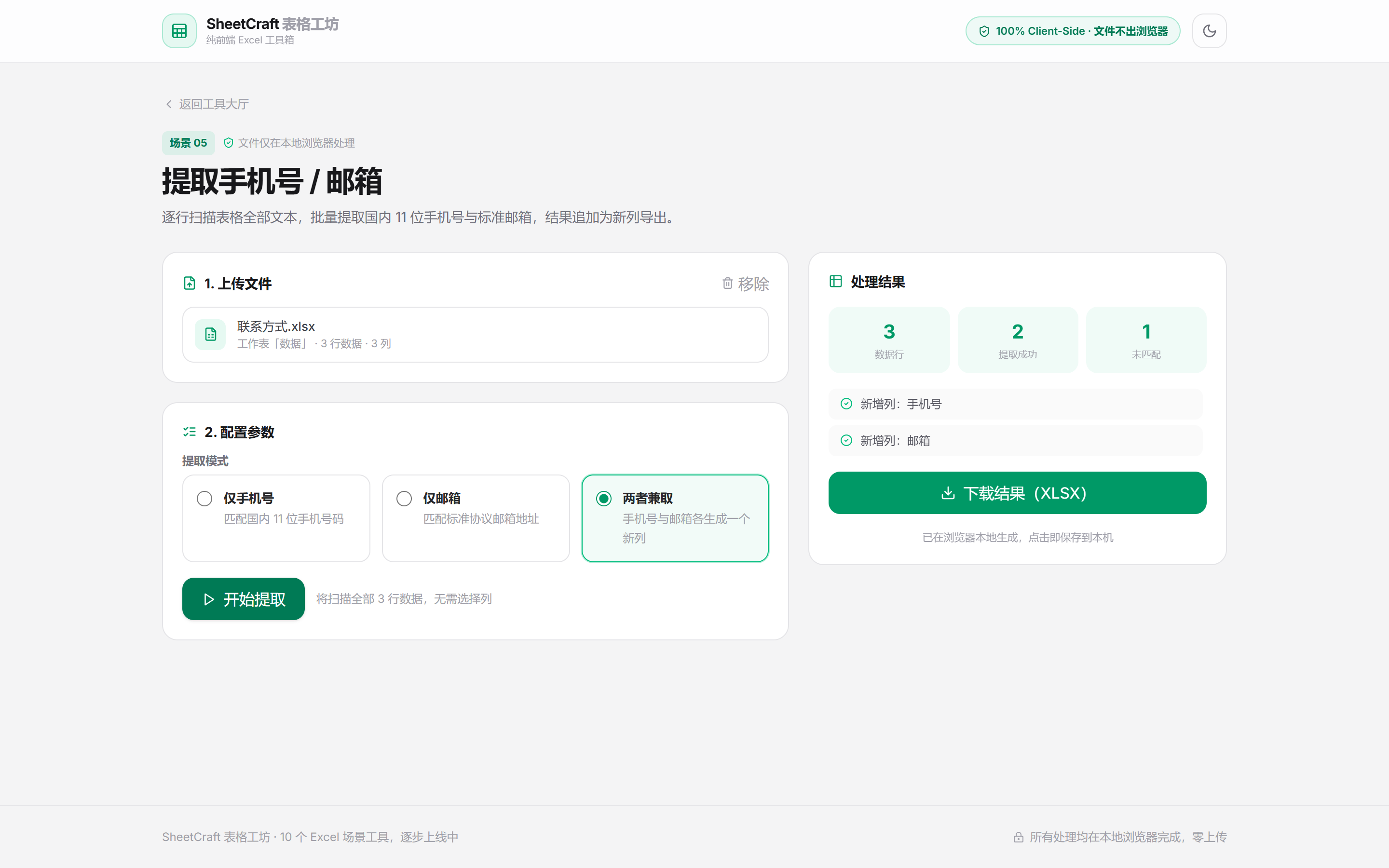Click the green file icon for 联系方式.xlsx
This screenshot has width=1389, height=868.
point(211,335)
